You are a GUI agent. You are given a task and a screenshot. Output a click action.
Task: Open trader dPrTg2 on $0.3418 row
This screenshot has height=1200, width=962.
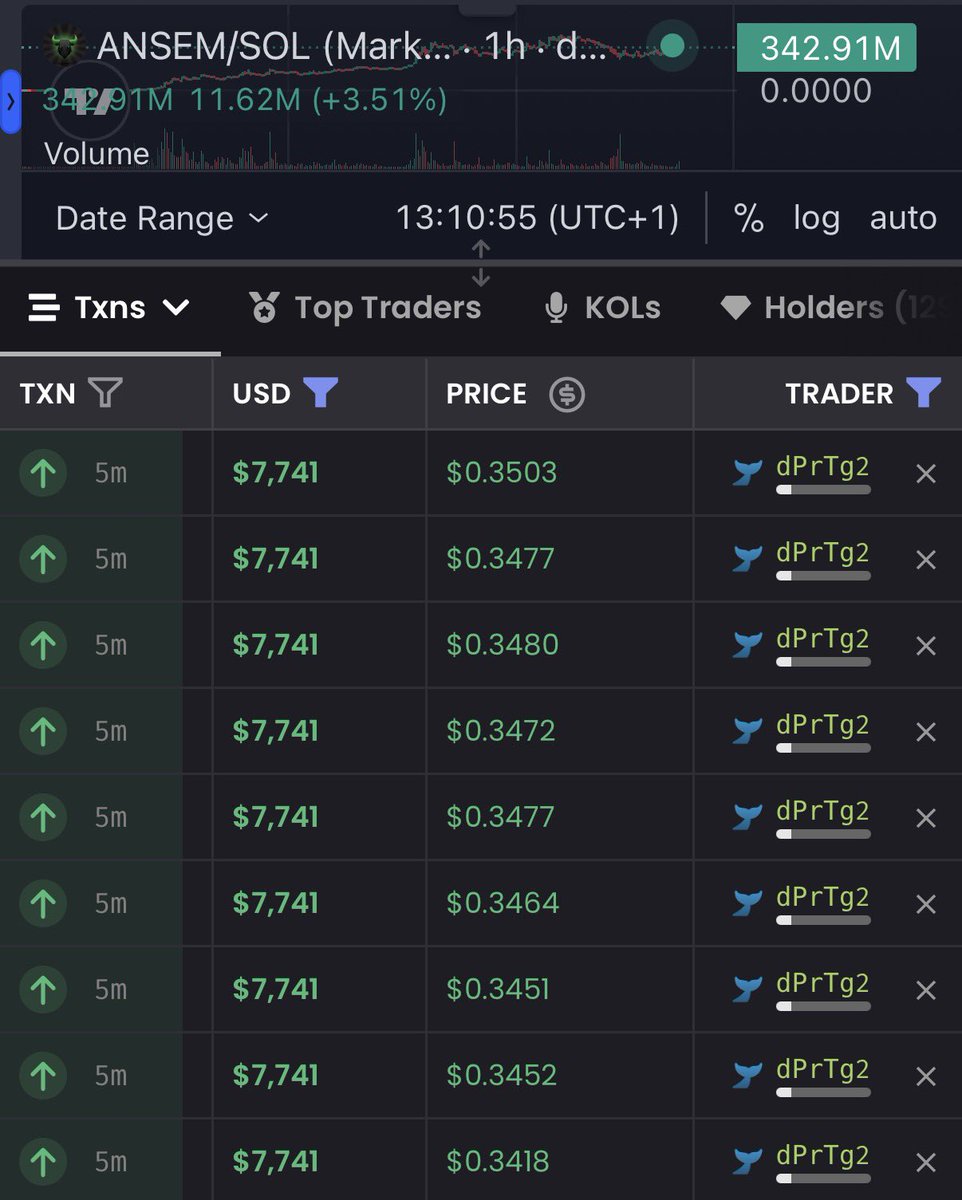click(x=822, y=1155)
